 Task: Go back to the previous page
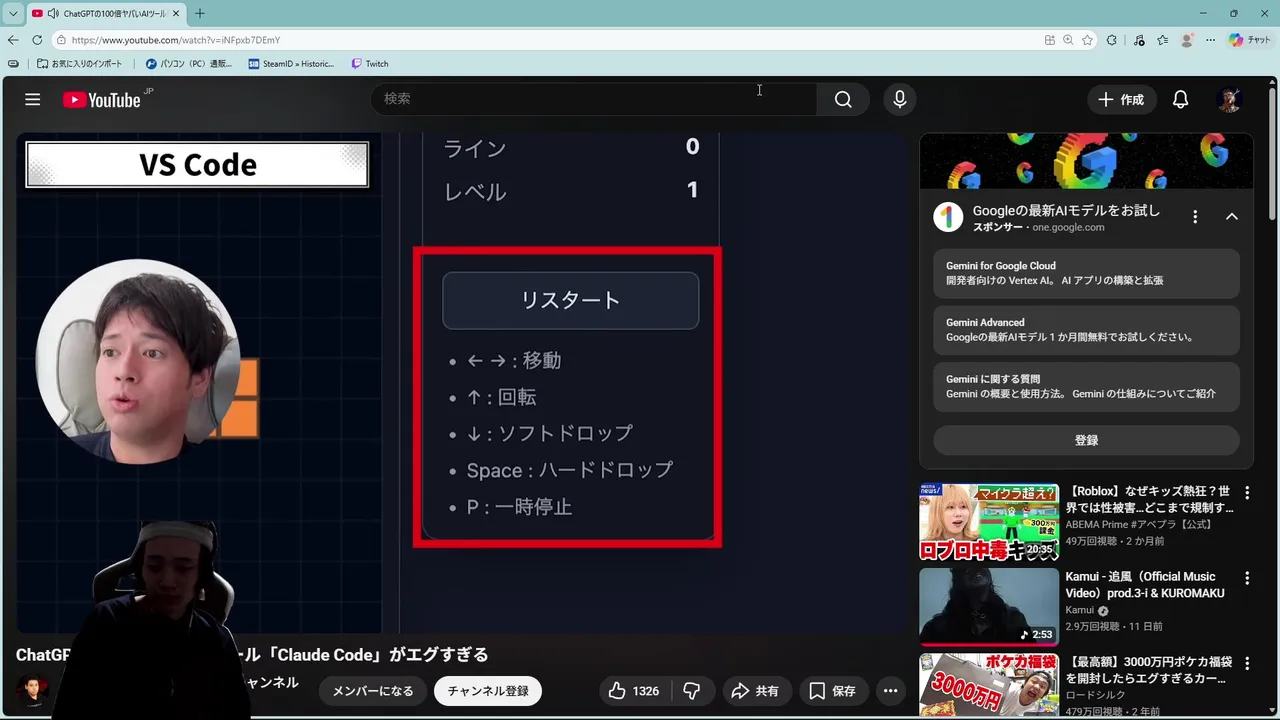click(13, 40)
